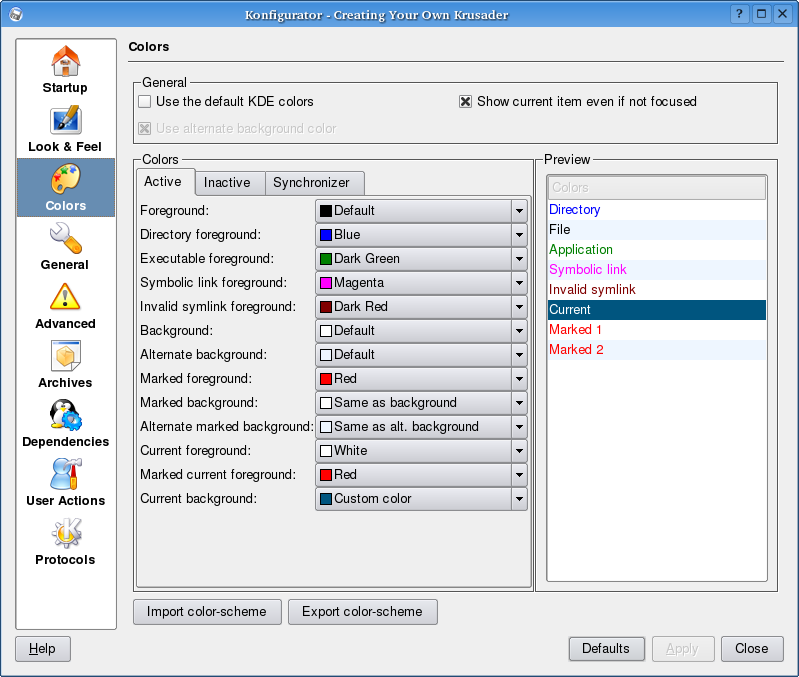799x677 pixels.
Task: Open the Startup settings page icon
Action: click(x=65, y=61)
